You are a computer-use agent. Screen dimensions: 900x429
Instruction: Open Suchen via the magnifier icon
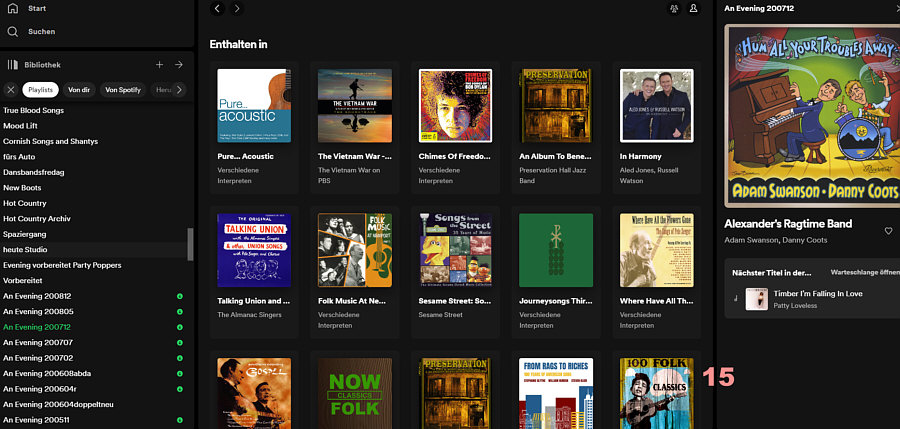click(x=12, y=32)
